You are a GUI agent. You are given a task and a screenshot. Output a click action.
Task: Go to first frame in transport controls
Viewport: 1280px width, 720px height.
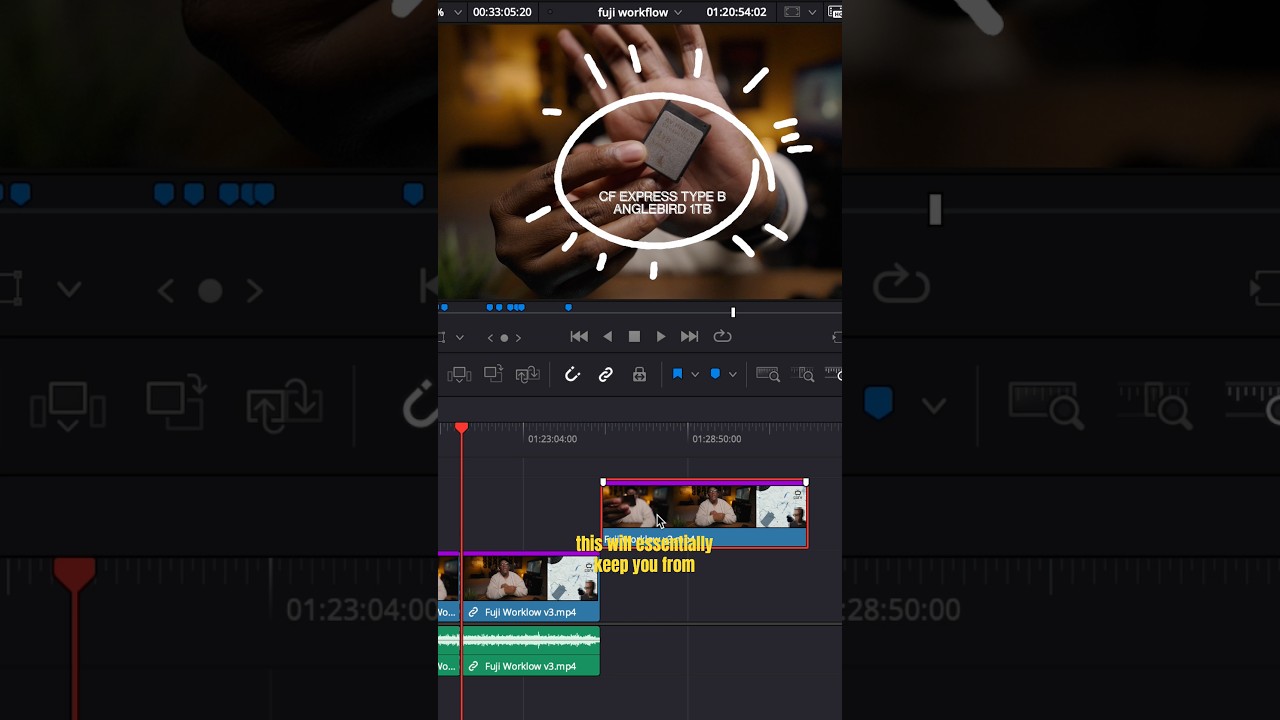[x=578, y=337]
